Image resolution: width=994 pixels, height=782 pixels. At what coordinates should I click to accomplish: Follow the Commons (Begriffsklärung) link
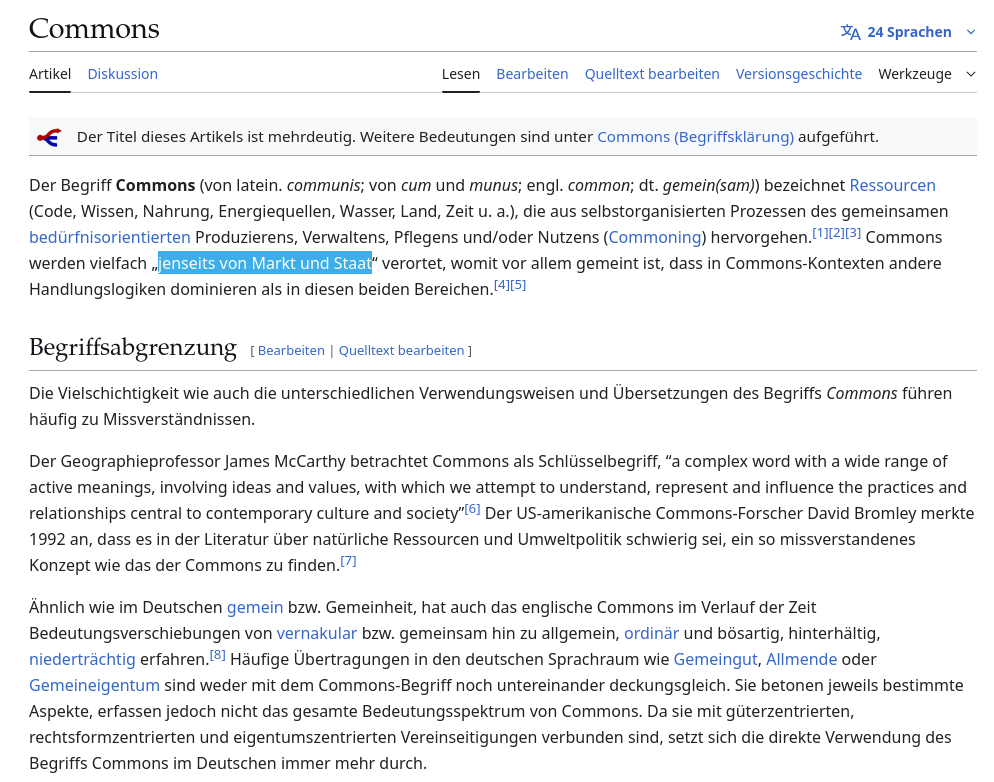tap(695, 137)
